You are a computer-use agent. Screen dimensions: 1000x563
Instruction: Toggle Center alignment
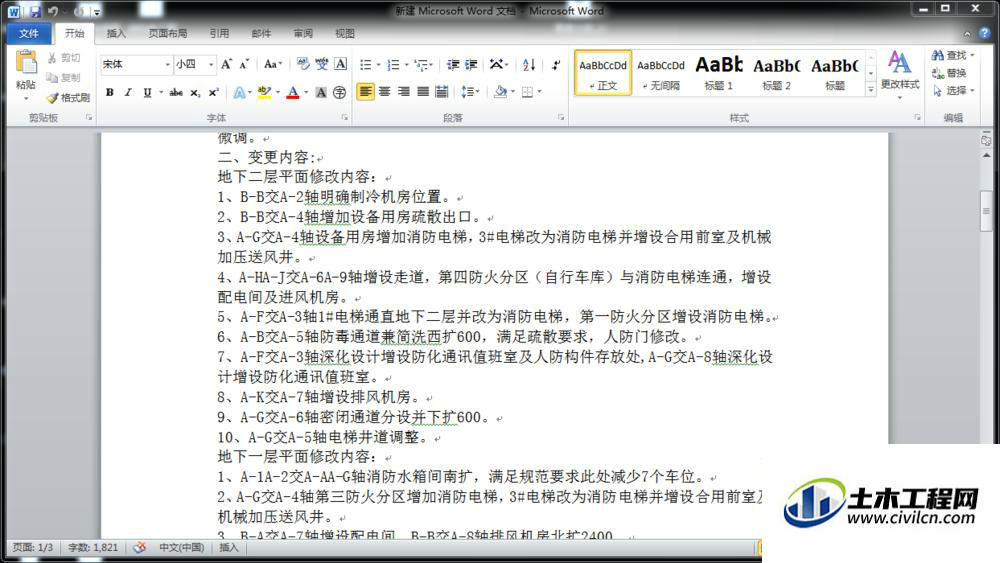pyautogui.click(x=385, y=92)
